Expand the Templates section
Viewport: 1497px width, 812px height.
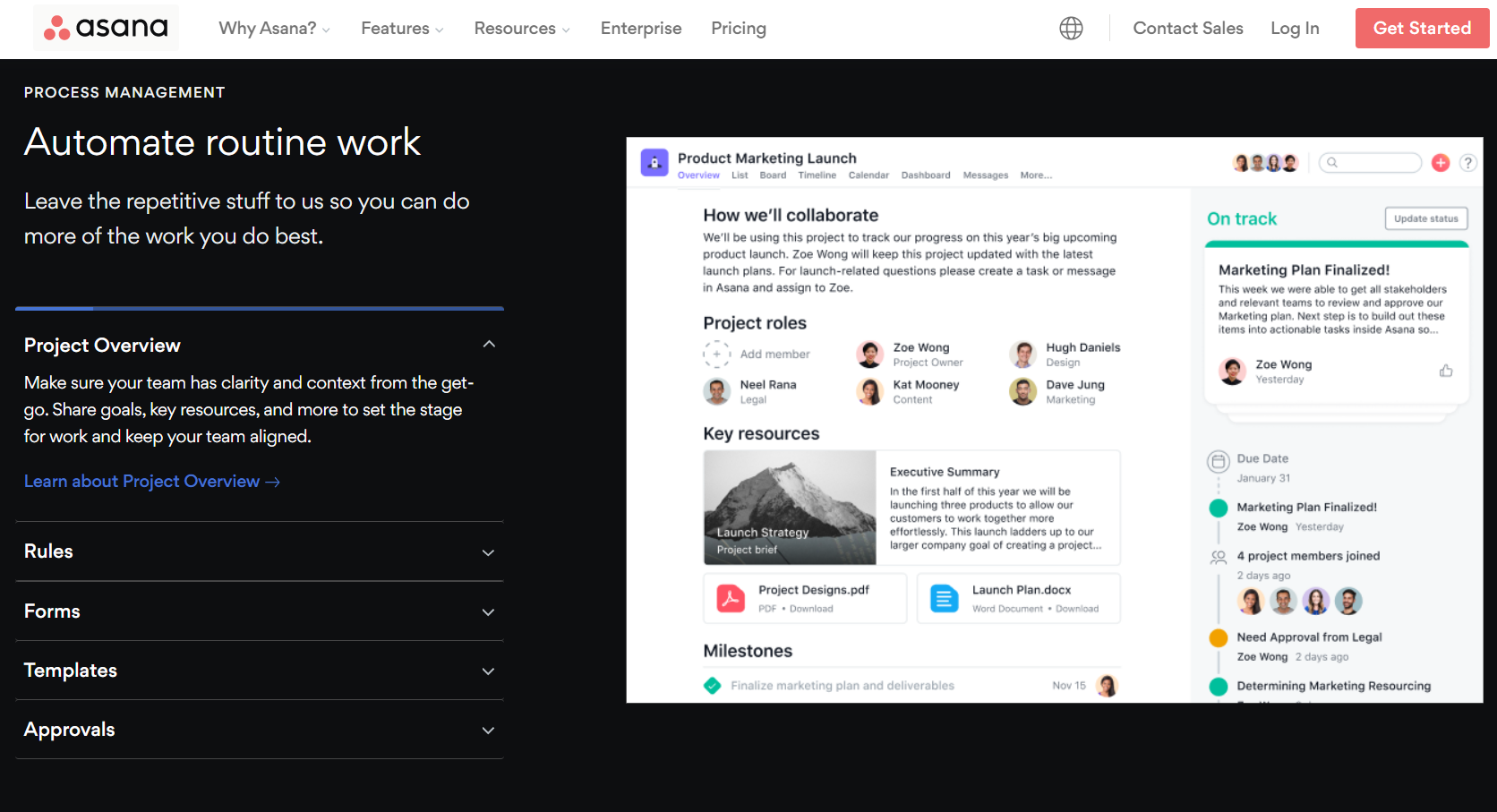pos(489,671)
